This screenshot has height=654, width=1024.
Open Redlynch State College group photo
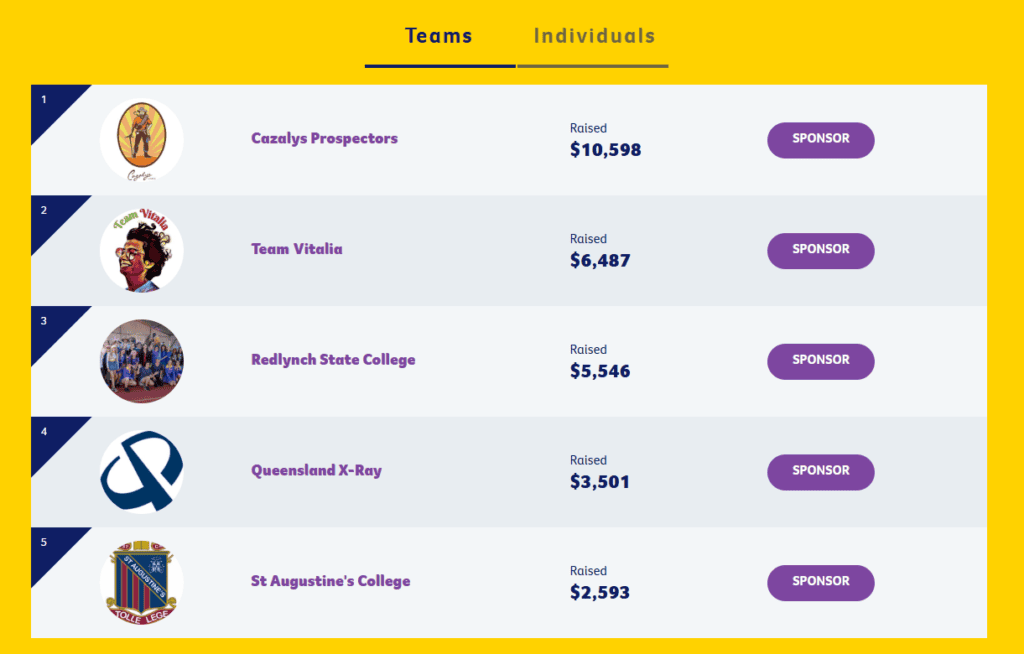tap(142, 361)
